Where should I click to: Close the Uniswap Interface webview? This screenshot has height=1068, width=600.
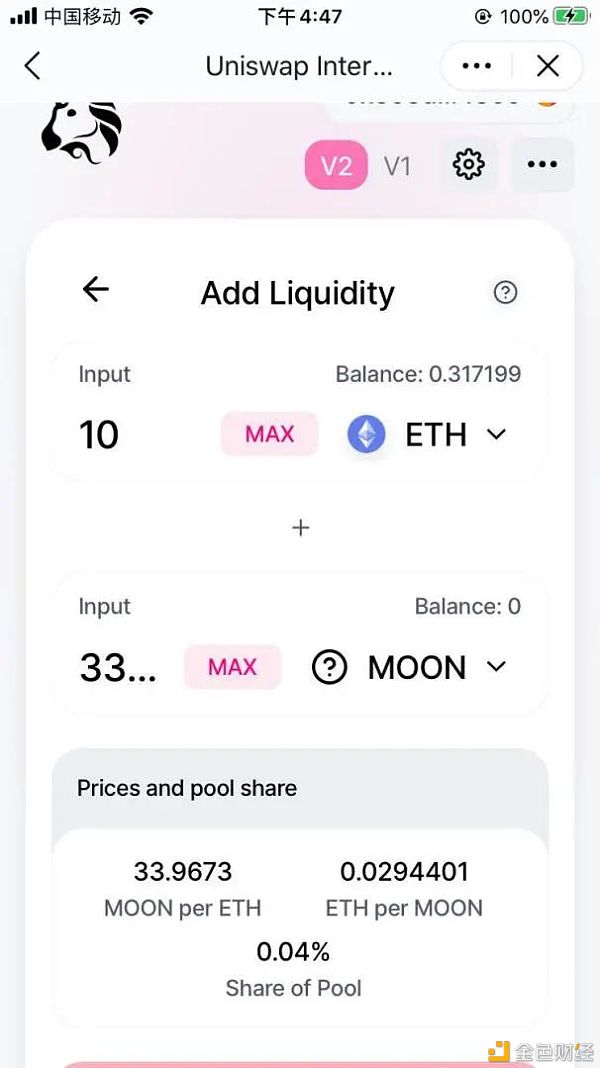click(548, 66)
